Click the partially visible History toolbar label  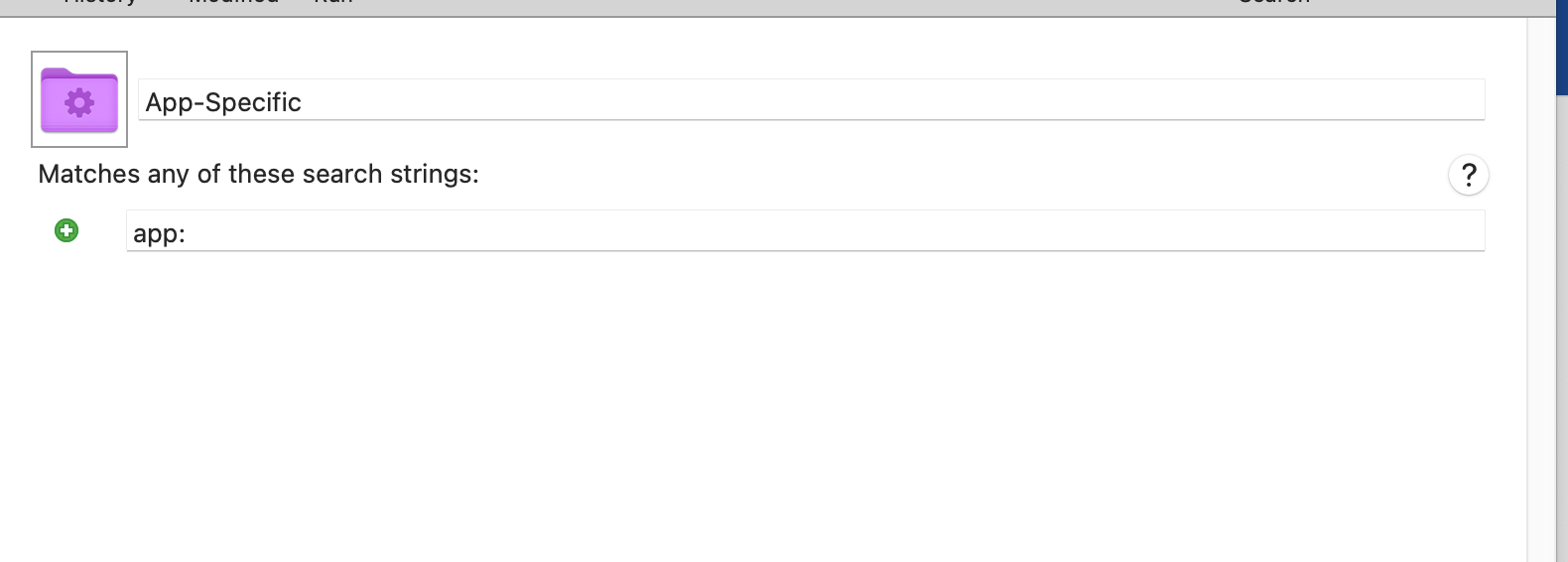pyautogui.click(x=99, y=3)
